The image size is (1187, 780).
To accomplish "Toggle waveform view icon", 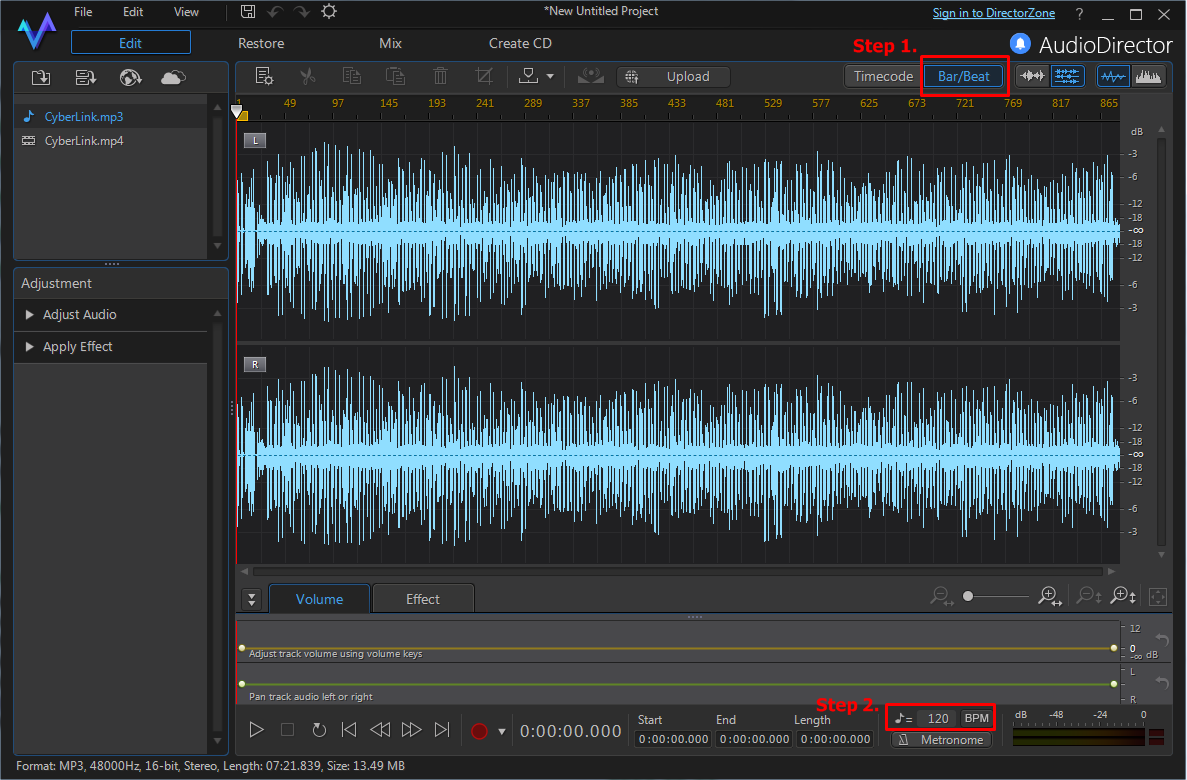I will click(x=1113, y=76).
